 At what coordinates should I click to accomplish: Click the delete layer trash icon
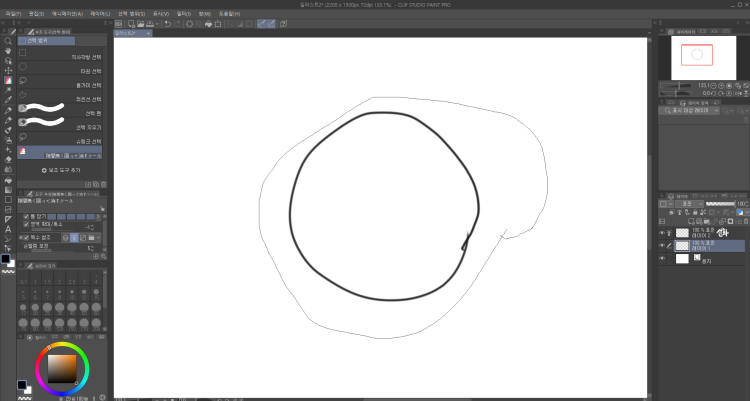click(746, 222)
